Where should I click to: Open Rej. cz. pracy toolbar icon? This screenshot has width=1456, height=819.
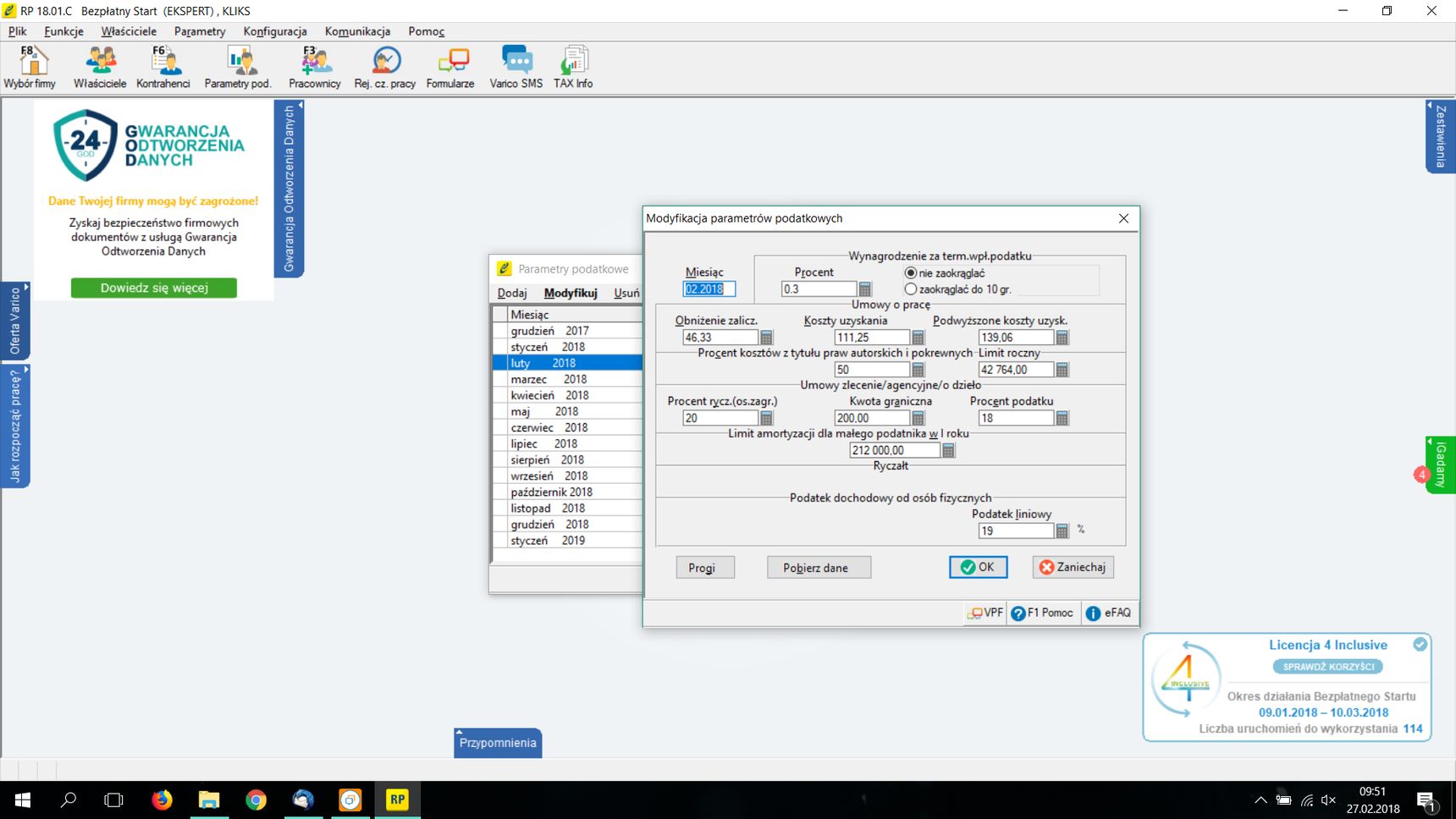coord(385,67)
